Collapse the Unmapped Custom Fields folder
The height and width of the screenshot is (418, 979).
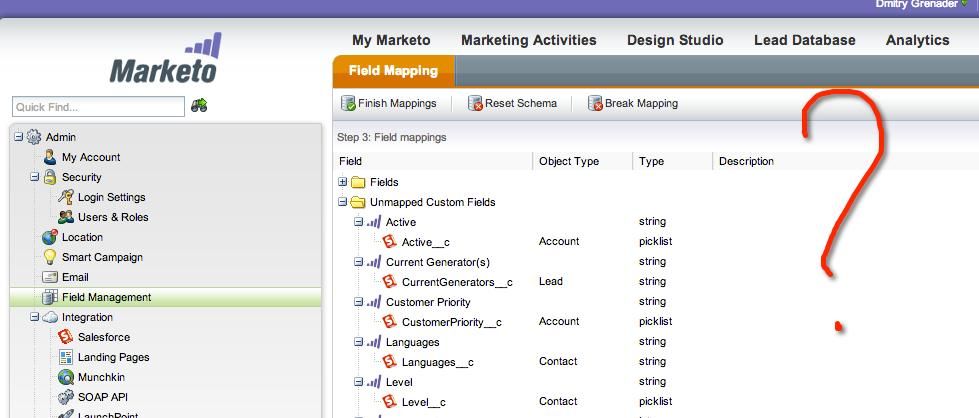pyautogui.click(x=343, y=202)
